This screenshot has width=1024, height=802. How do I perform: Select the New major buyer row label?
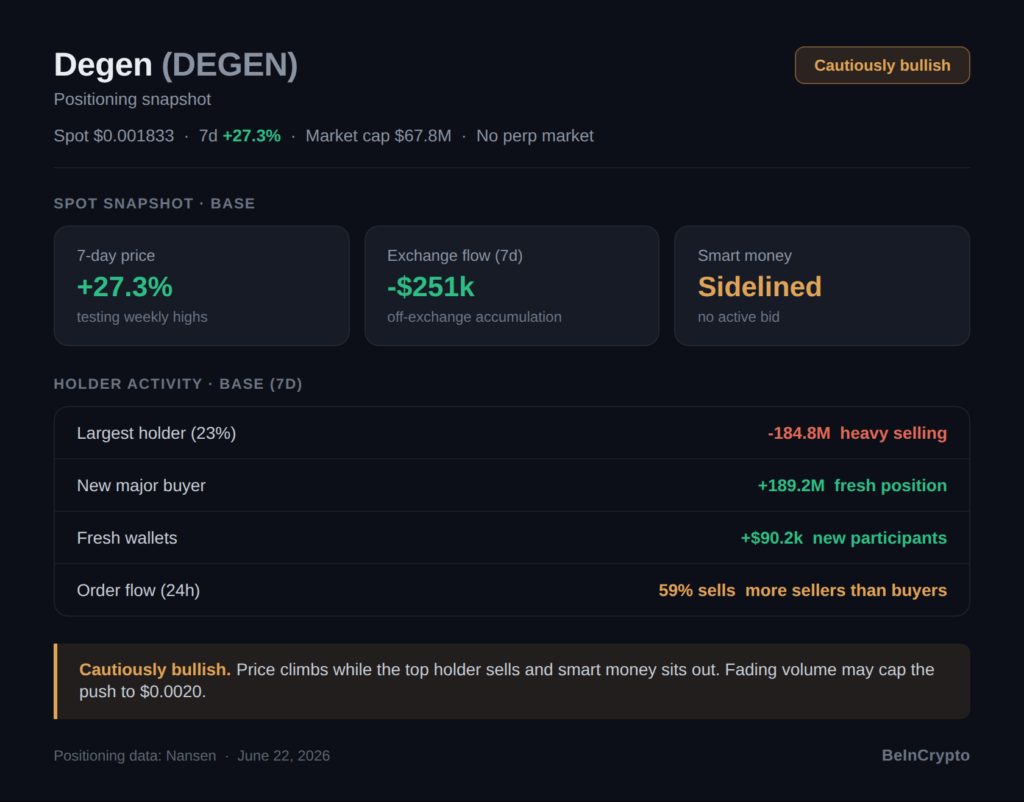click(141, 485)
